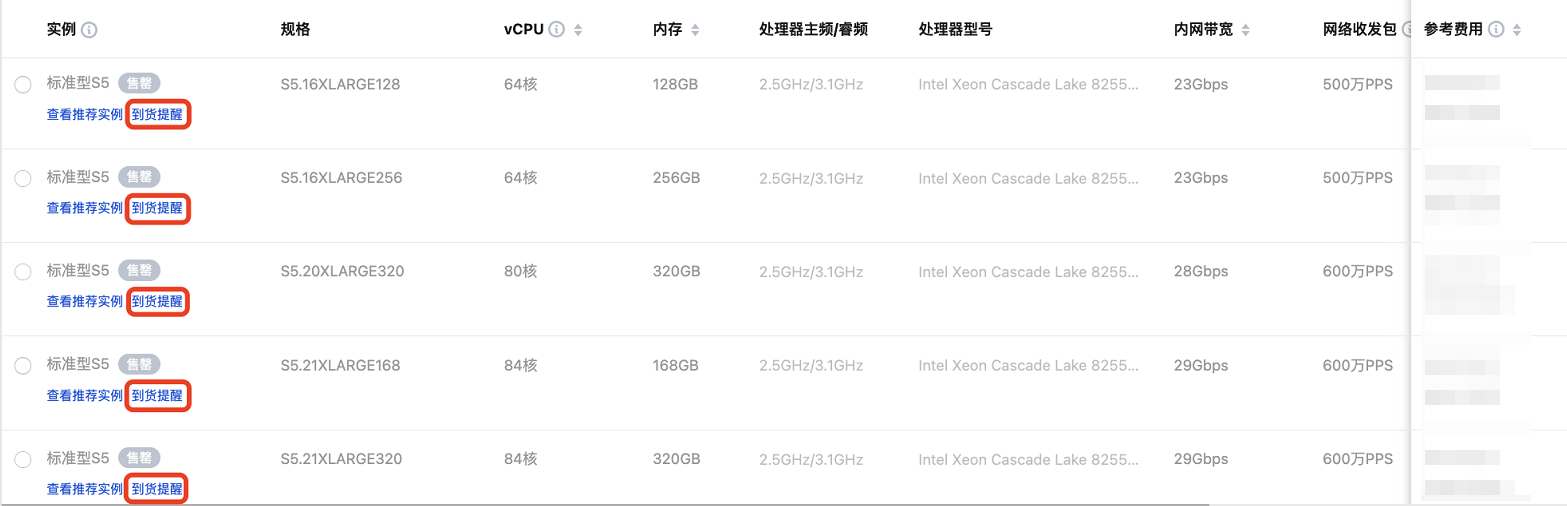Select the S5.16XLARGE256 instance radio button
This screenshot has height=506, width=1567.
click(23, 178)
